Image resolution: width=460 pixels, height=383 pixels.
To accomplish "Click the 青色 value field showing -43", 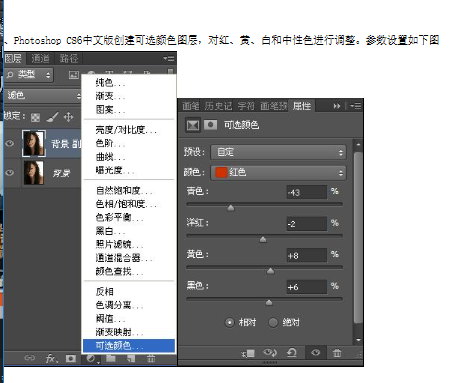I will pos(307,192).
